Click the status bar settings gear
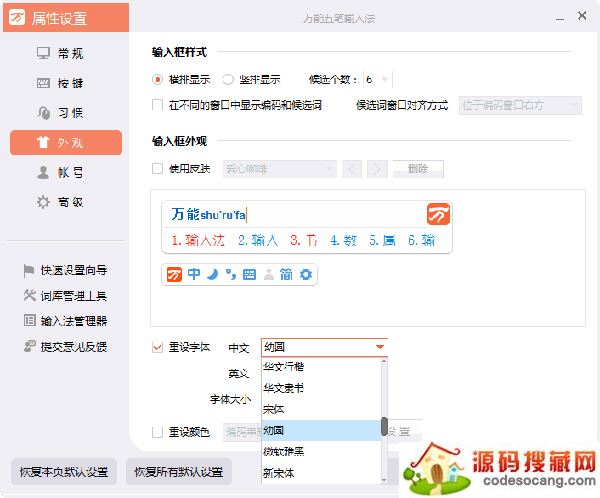 306,274
